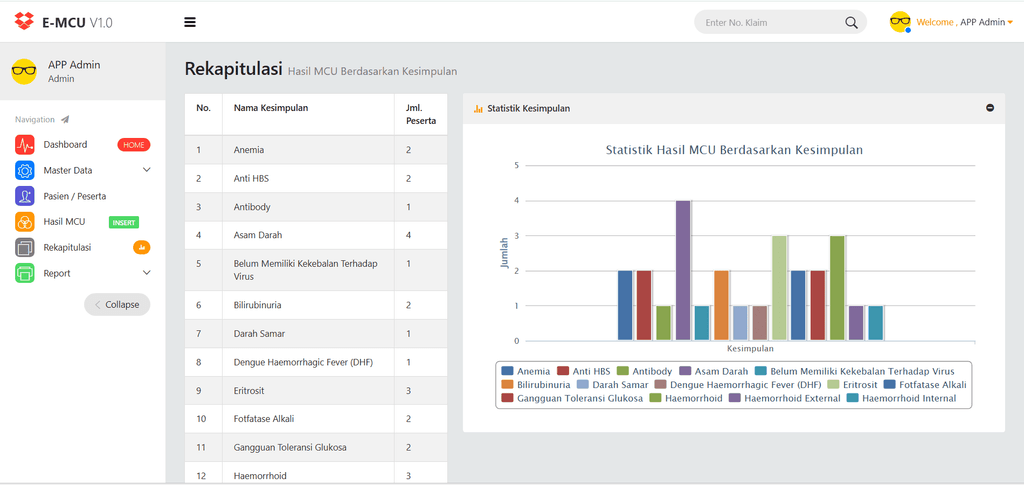Expand the Report chevron
The width and height of the screenshot is (1024, 485).
pos(146,273)
